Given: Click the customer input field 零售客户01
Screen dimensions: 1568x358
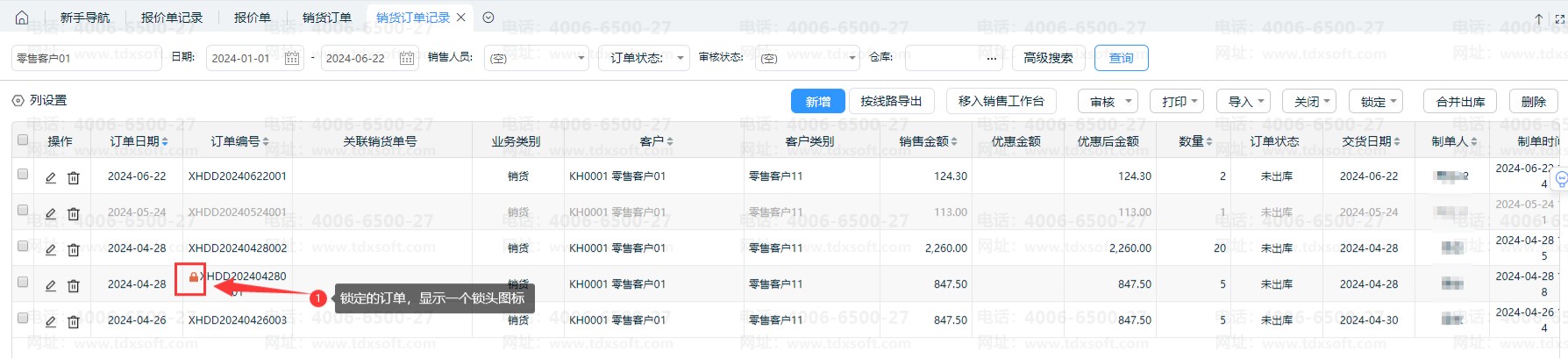Looking at the screenshot, I should [x=86, y=58].
